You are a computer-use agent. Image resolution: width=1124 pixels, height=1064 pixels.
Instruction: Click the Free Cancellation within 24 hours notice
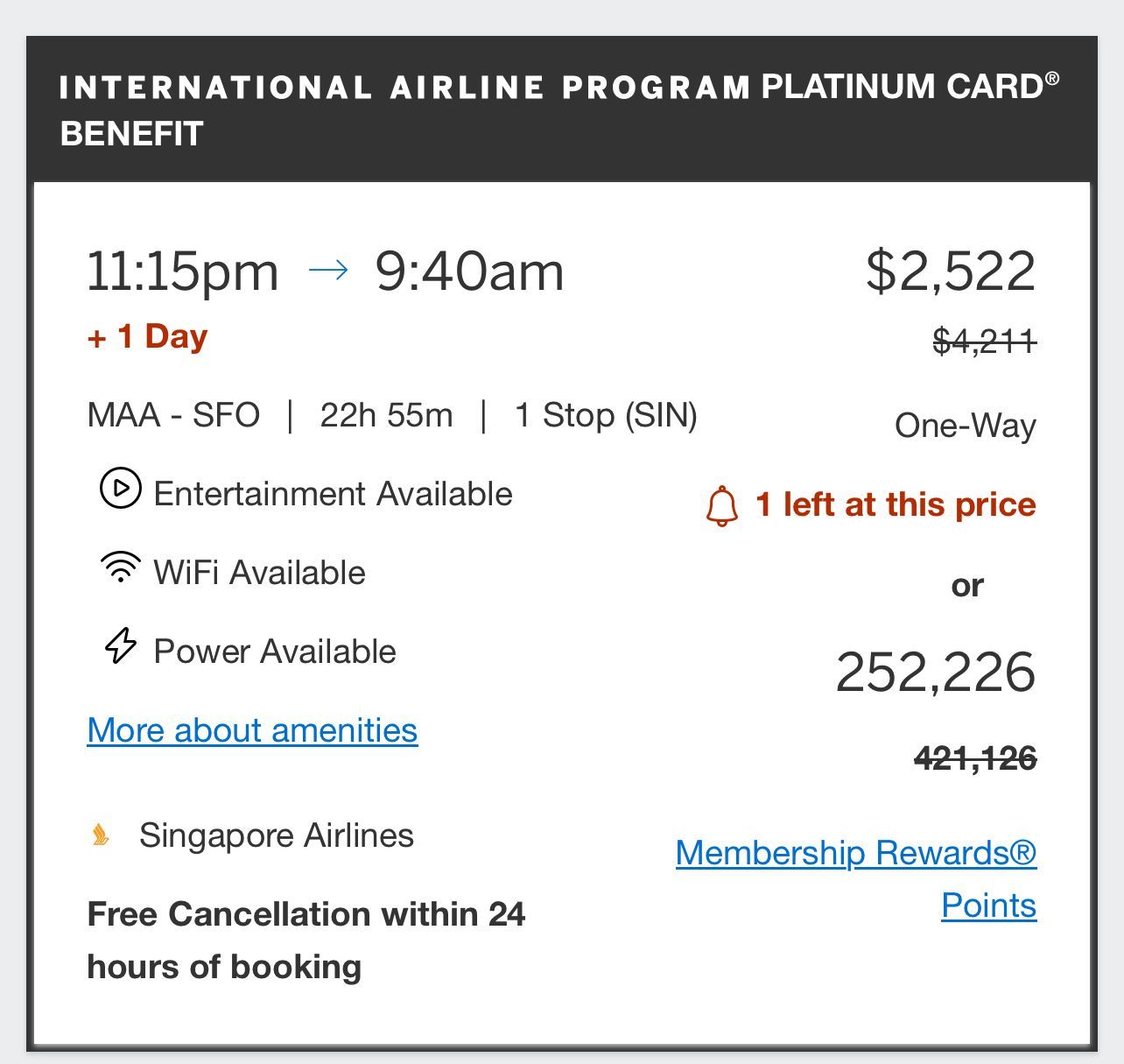306,941
